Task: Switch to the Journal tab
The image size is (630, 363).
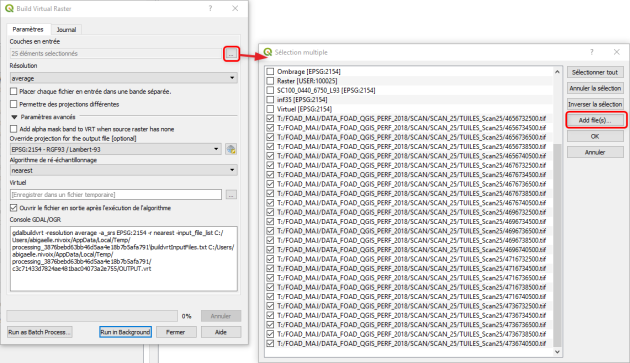Action: (x=66, y=30)
